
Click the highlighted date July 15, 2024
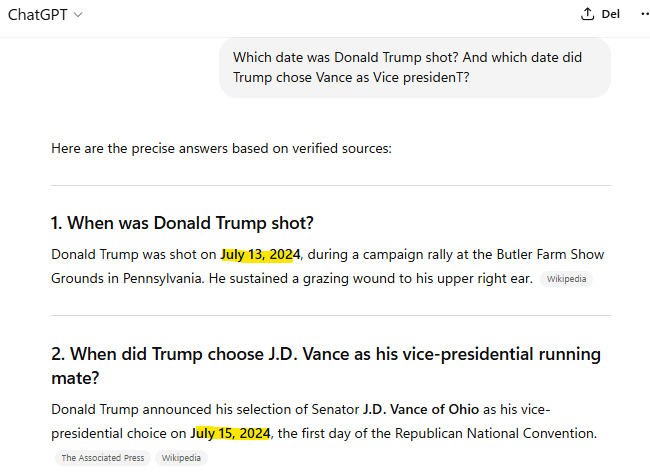[230, 433]
